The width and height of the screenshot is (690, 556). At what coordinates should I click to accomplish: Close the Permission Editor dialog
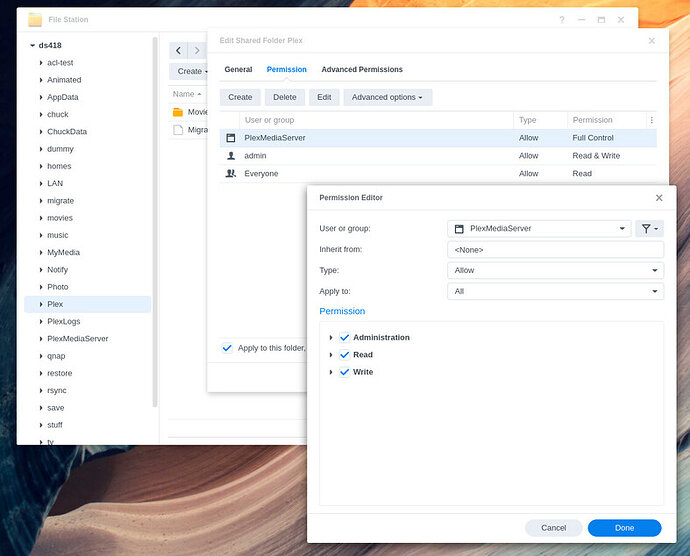coord(659,198)
